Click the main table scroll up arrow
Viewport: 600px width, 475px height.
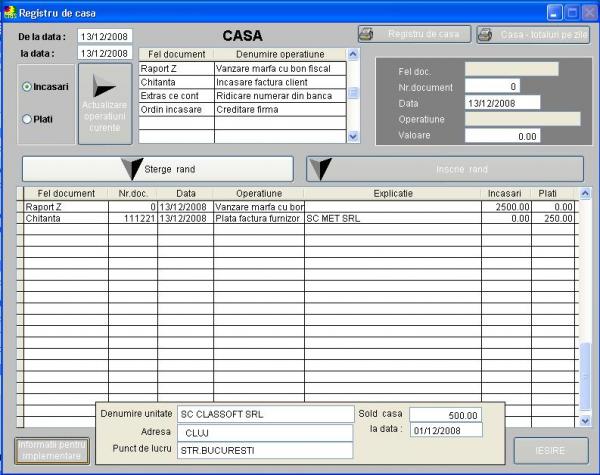(585, 193)
